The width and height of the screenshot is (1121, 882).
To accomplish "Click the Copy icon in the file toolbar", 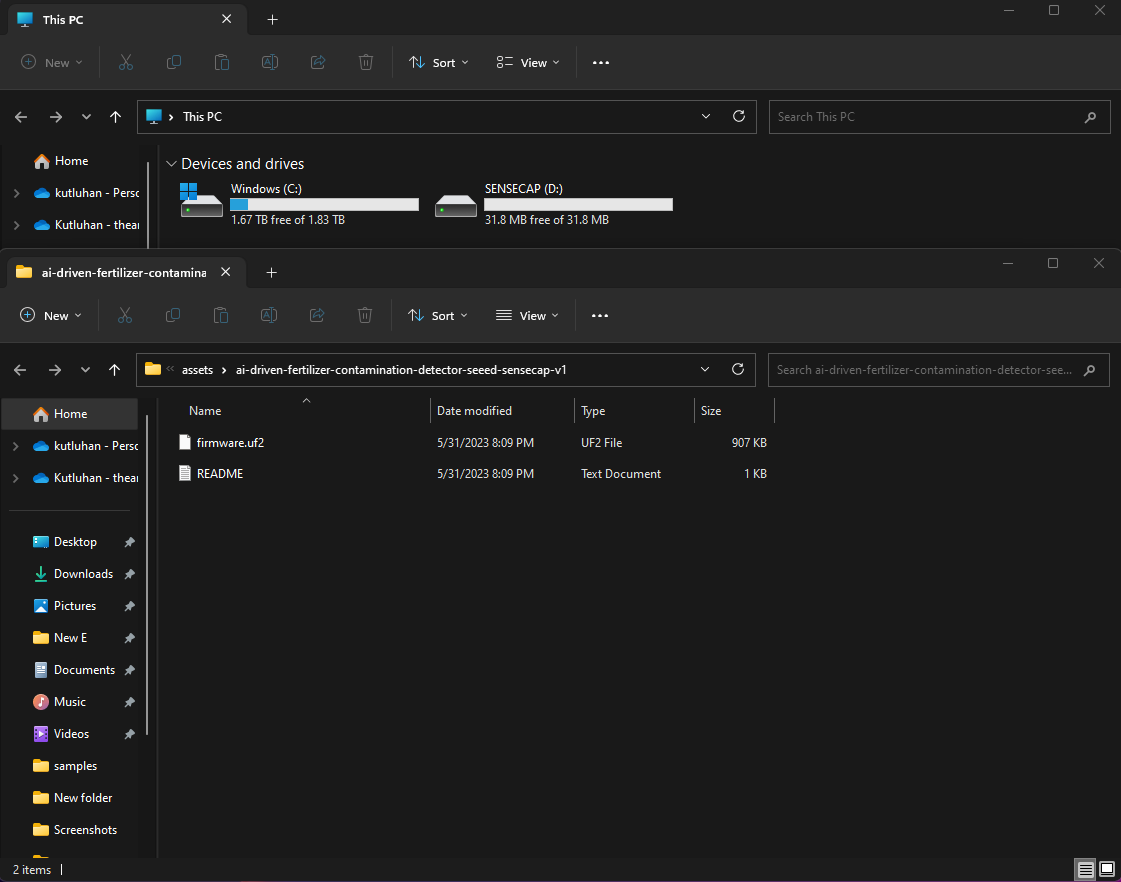I will coord(172,315).
